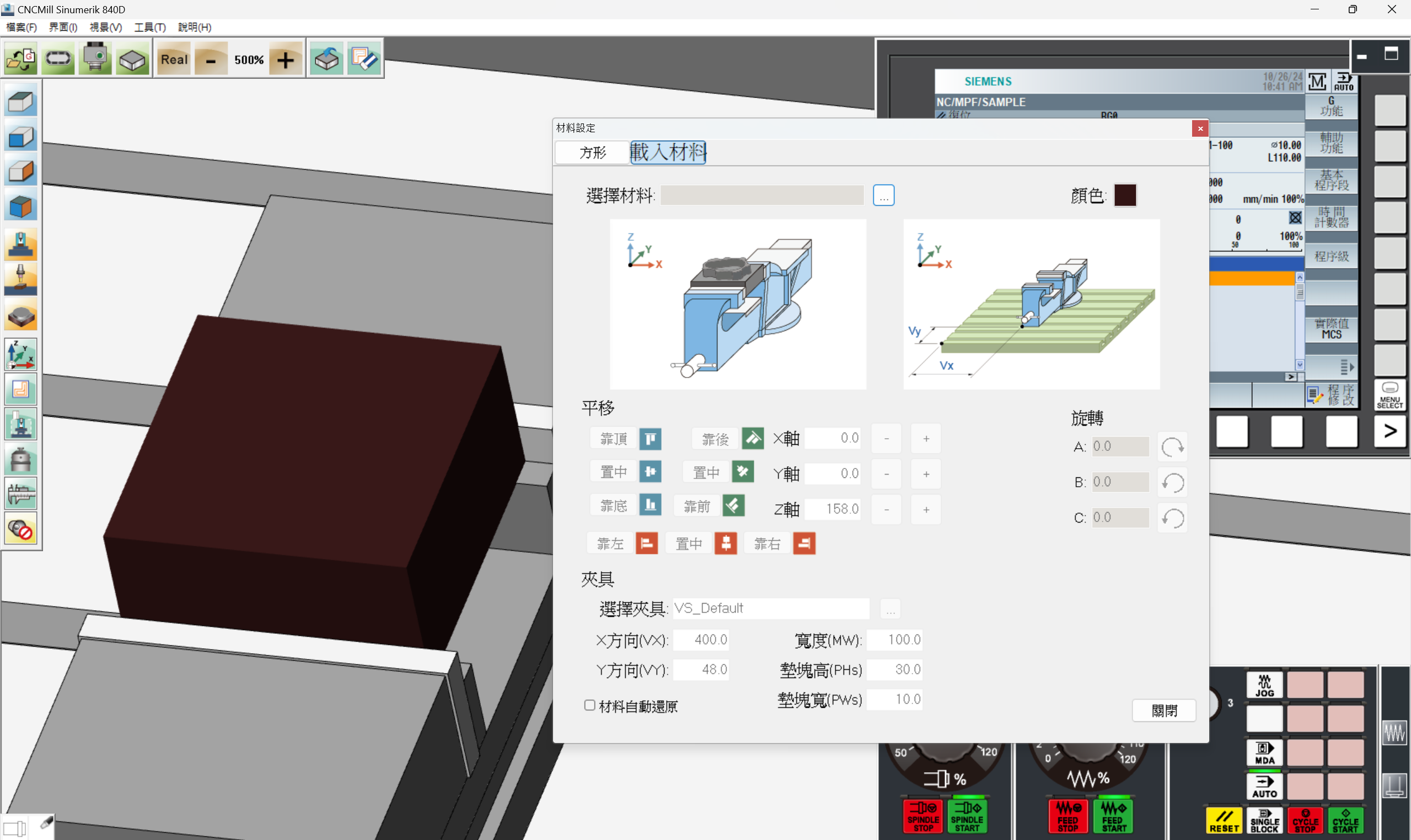Click the X方向(VX) field 400.0
The image size is (1411, 840).
pos(701,639)
